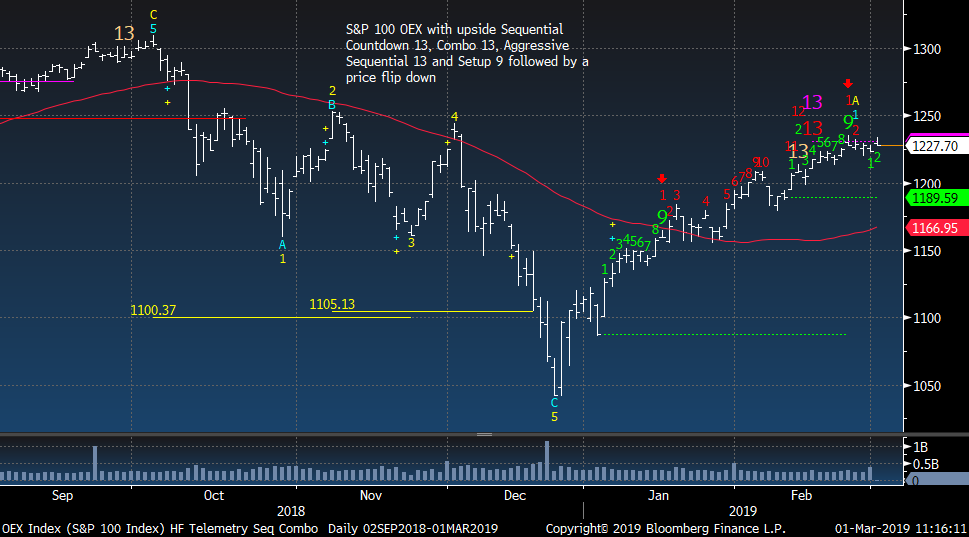Click the 'Daily 02SEP2018-01MAR2019' range text
969x537 pixels.
pyautogui.click(x=413, y=529)
